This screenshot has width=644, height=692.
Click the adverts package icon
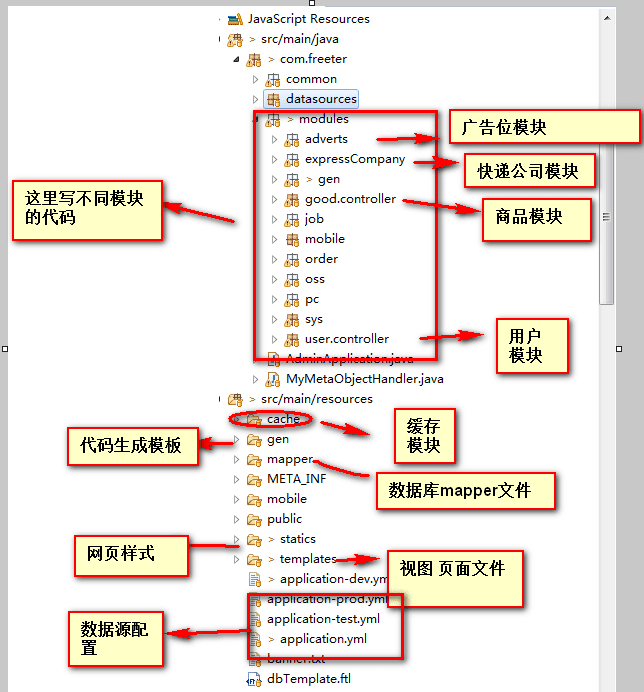click(292, 140)
